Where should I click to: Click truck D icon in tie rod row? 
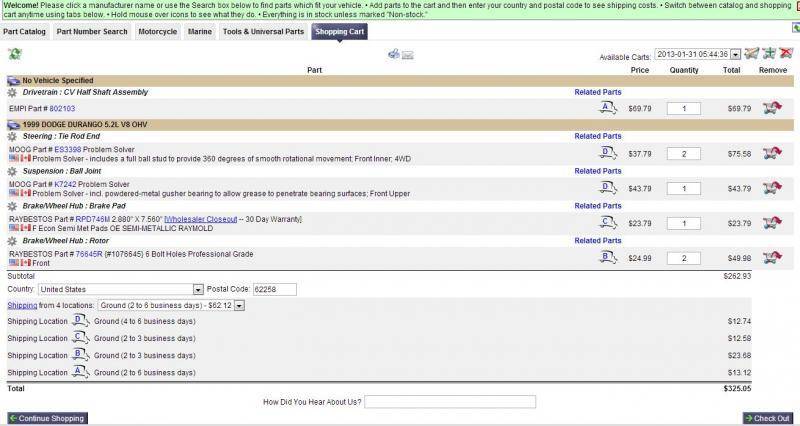pyautogui.click(x=607, y=153)
